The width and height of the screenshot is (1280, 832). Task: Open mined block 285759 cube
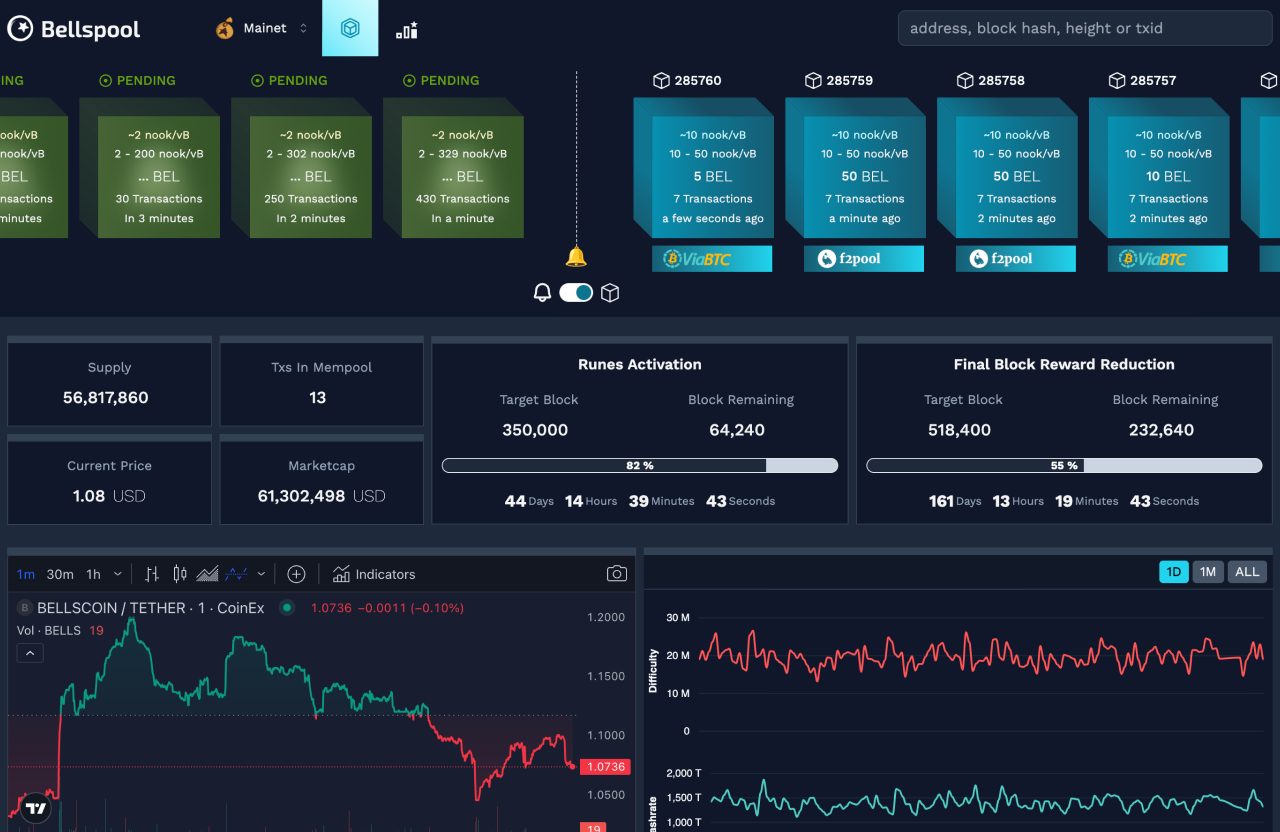click(x=855, y=168)
